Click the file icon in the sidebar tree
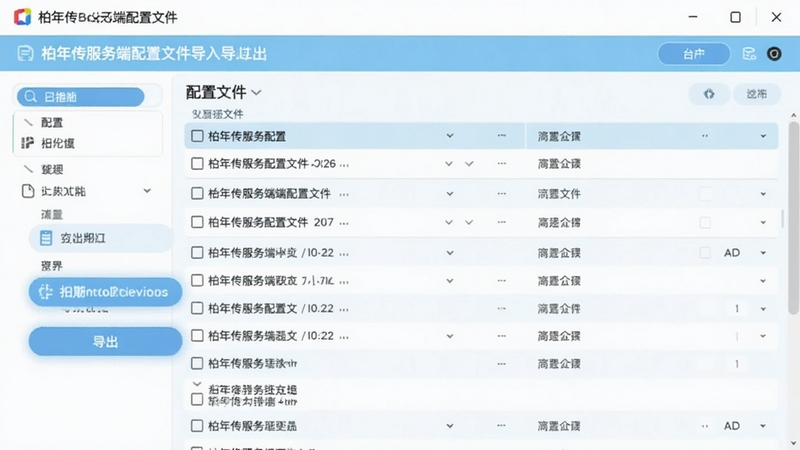800x450 pixels. coord(28,191)
